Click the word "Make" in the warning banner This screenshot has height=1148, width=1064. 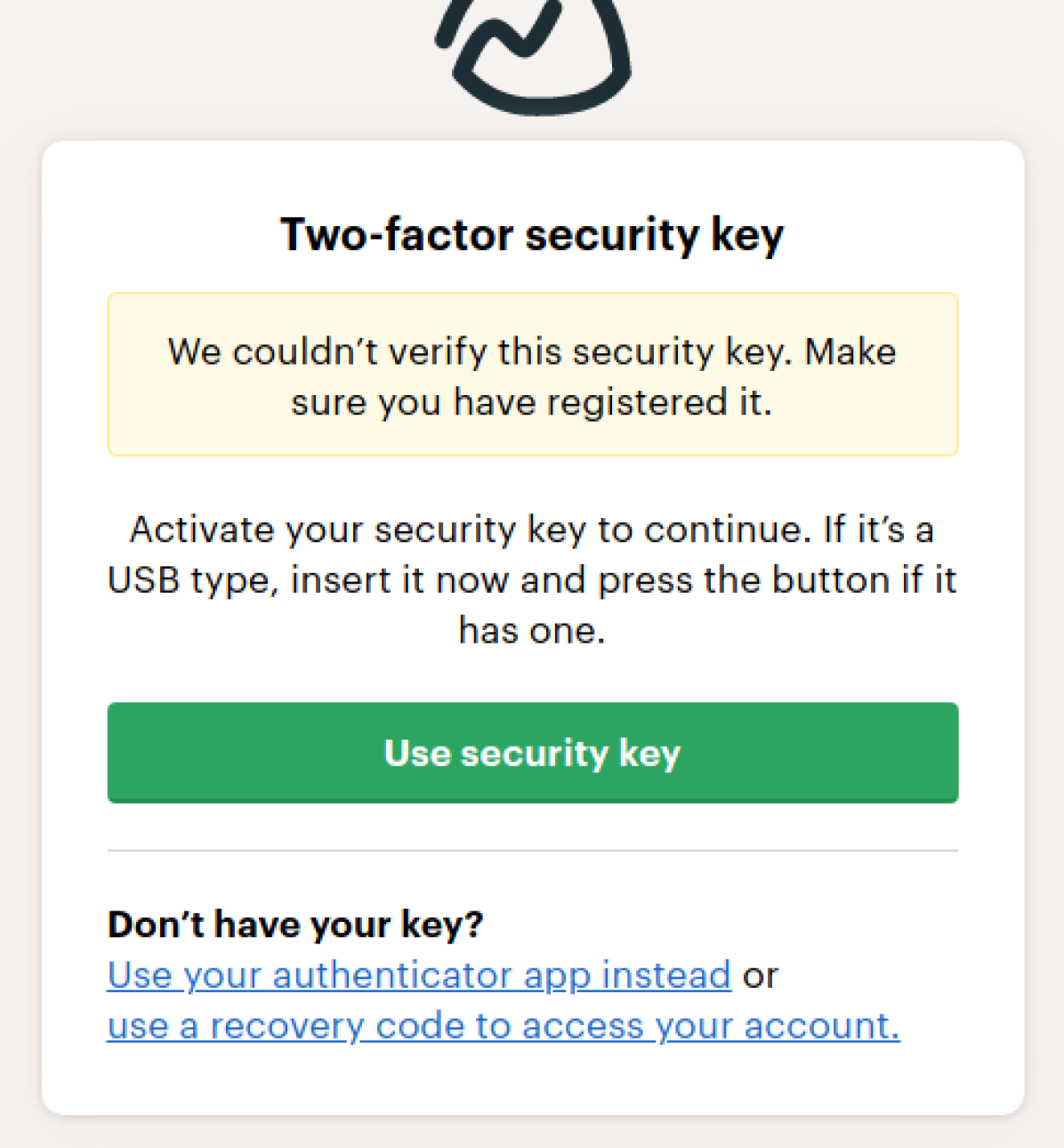tap(850, 352)
